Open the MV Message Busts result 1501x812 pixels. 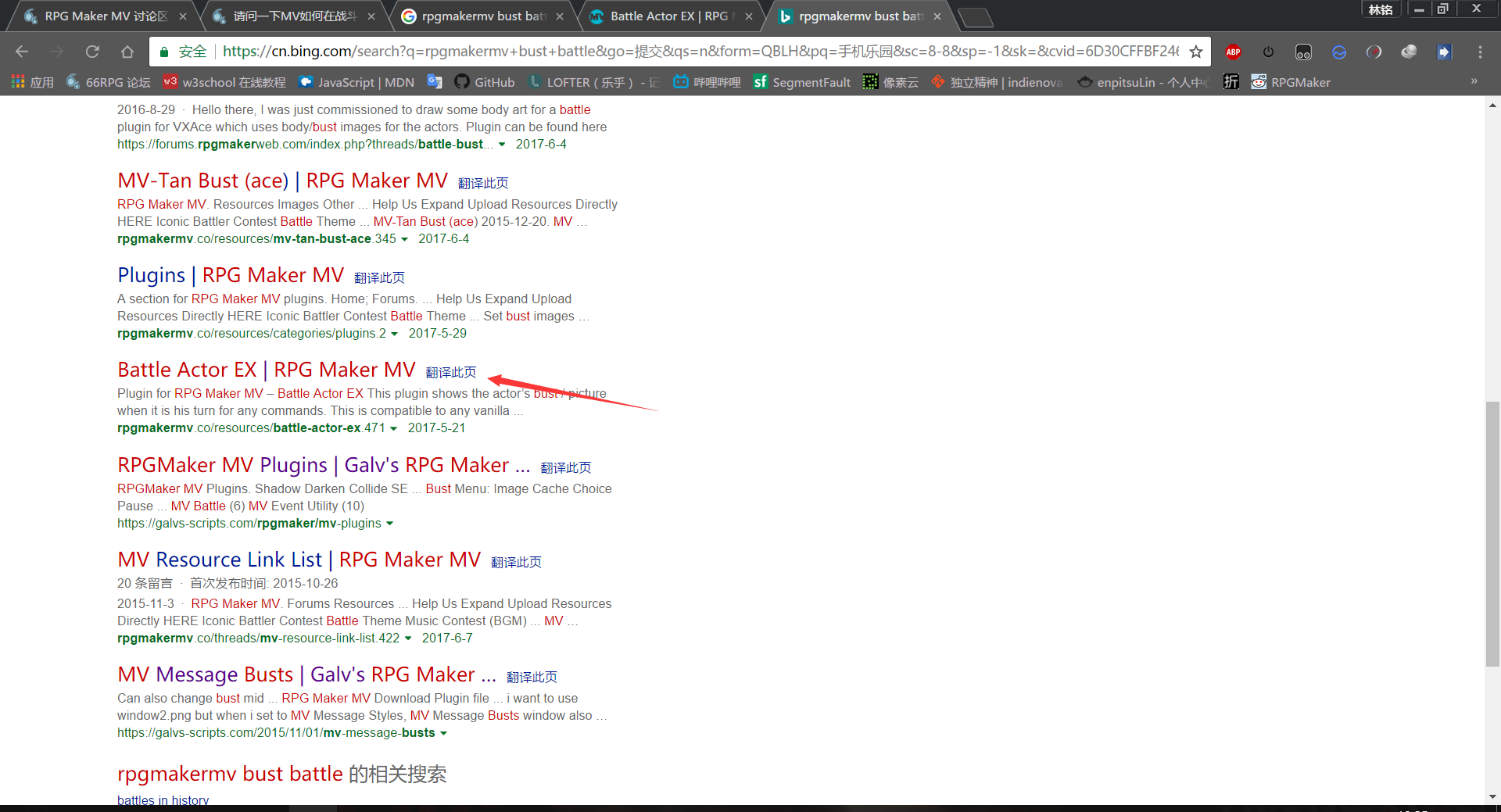pyautogui.click(x=306, y=674)
